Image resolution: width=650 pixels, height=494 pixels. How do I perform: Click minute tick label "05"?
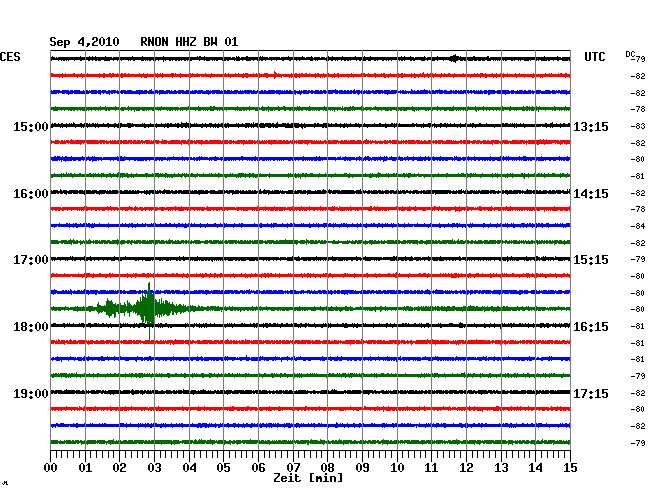(223, 467)
